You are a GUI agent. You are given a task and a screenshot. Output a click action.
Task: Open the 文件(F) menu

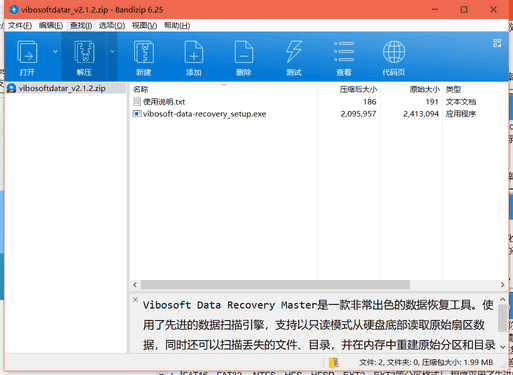[x=19, y=26]
